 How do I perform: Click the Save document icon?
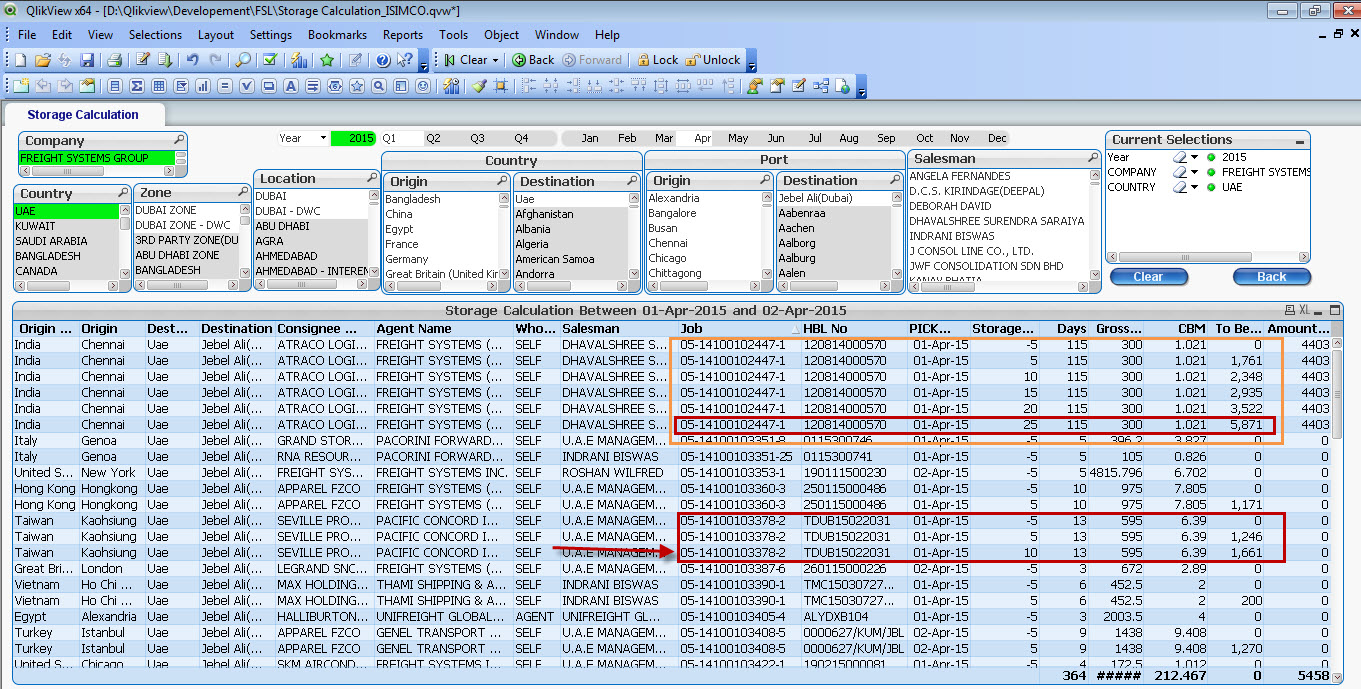click(87, 60)
